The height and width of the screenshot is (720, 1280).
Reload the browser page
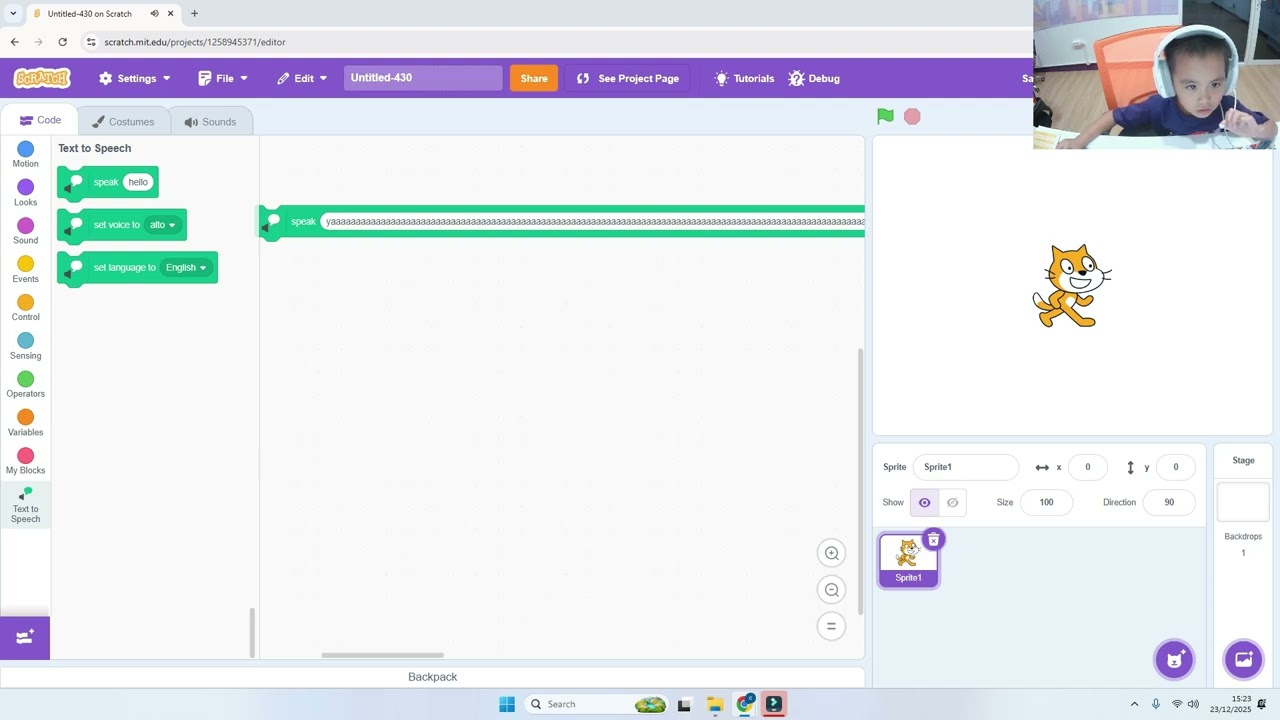[x=62, y=42]
